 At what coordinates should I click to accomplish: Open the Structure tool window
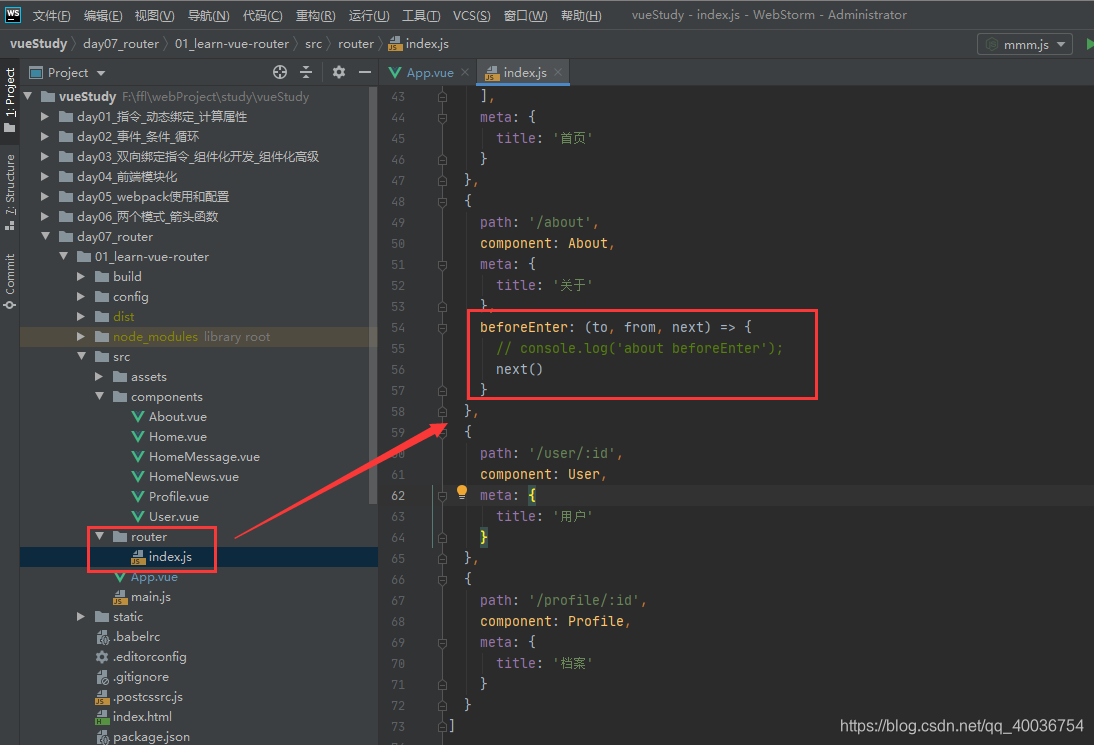(10, 190)
